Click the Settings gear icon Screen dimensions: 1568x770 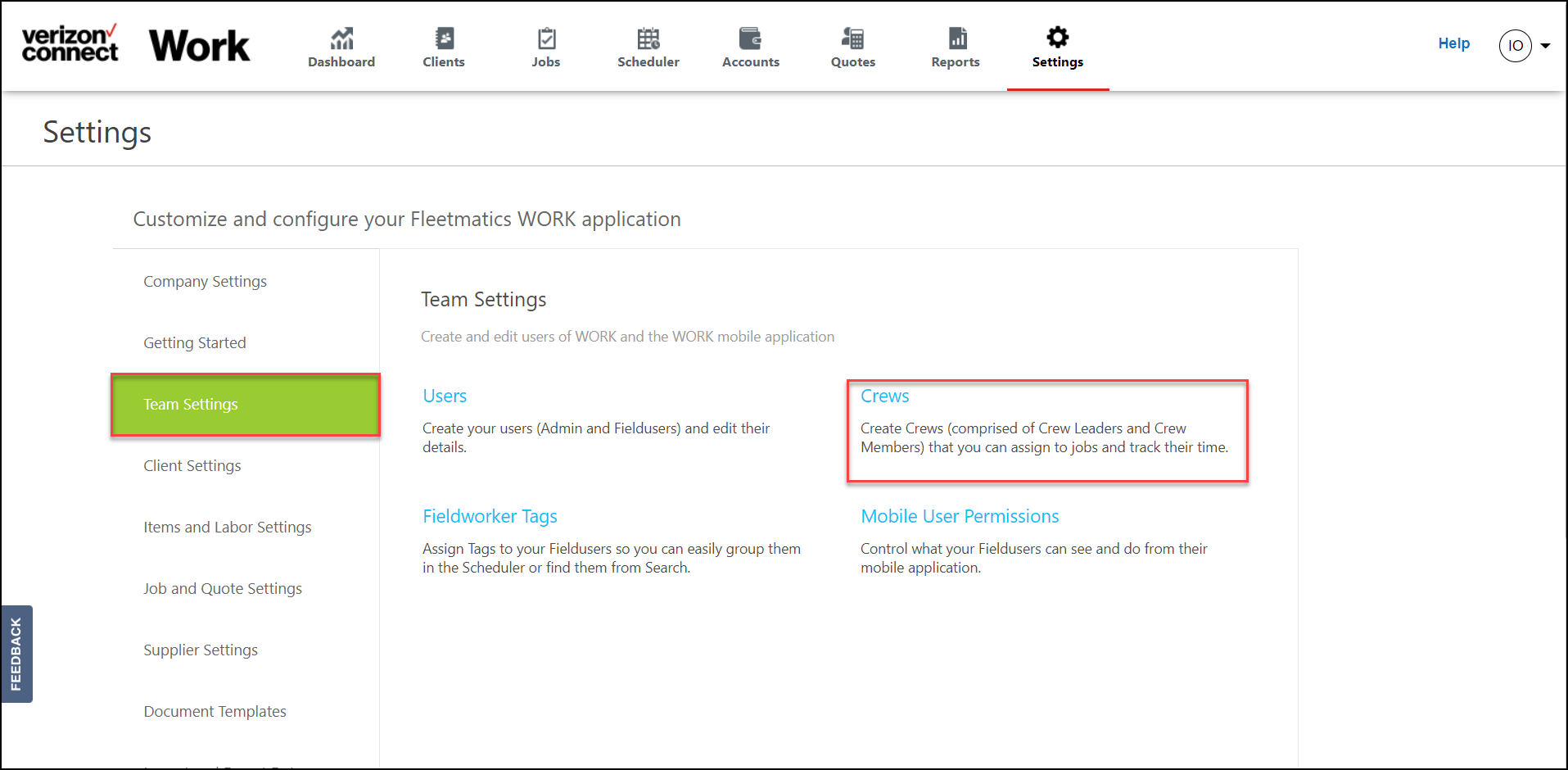point(1058,37)
